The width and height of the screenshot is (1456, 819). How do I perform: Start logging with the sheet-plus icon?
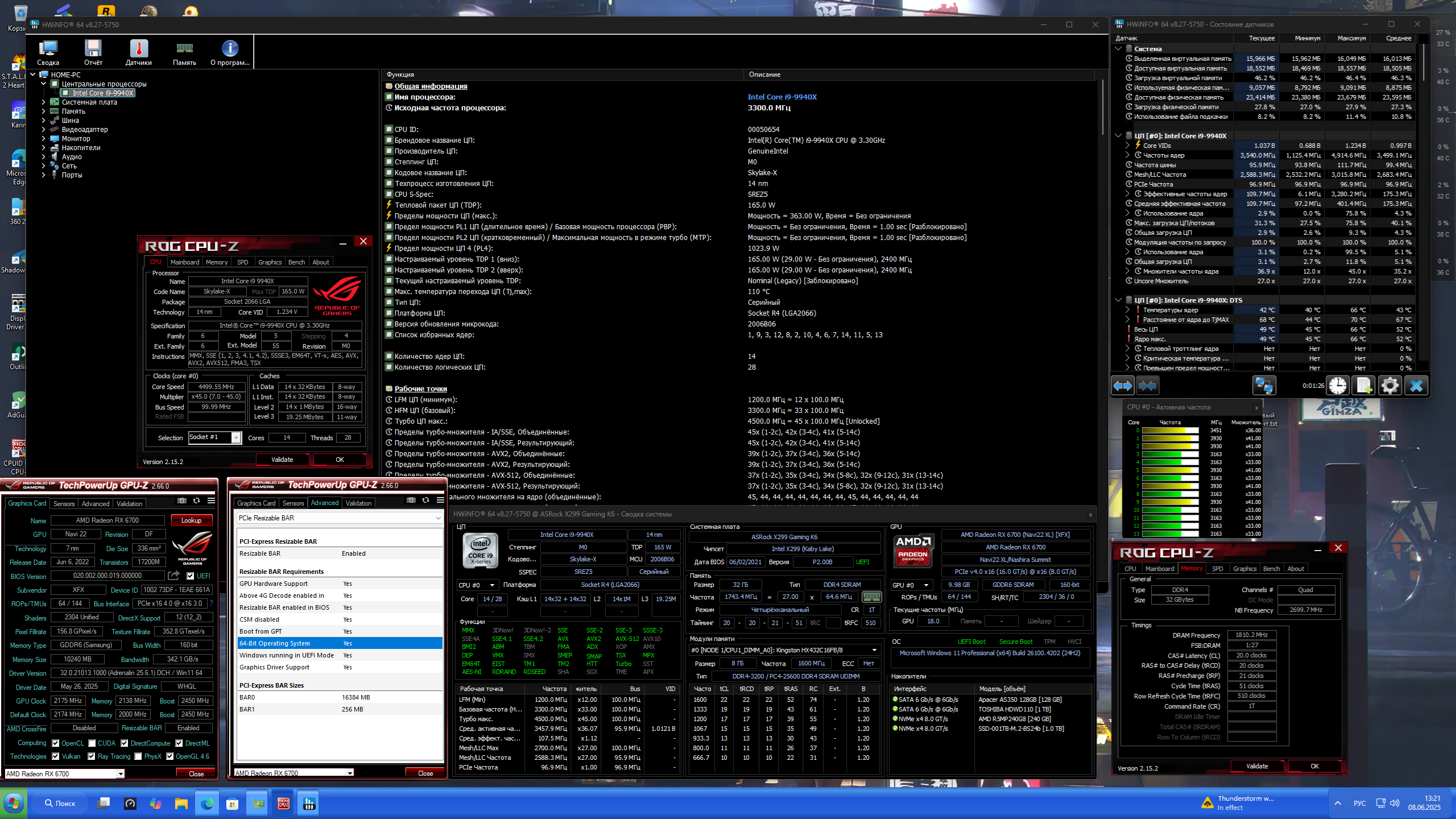click(x=1364, y=386)
